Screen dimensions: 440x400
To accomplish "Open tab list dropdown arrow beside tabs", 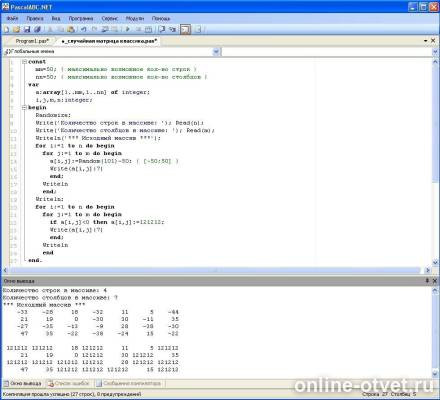I will point(426,41).
